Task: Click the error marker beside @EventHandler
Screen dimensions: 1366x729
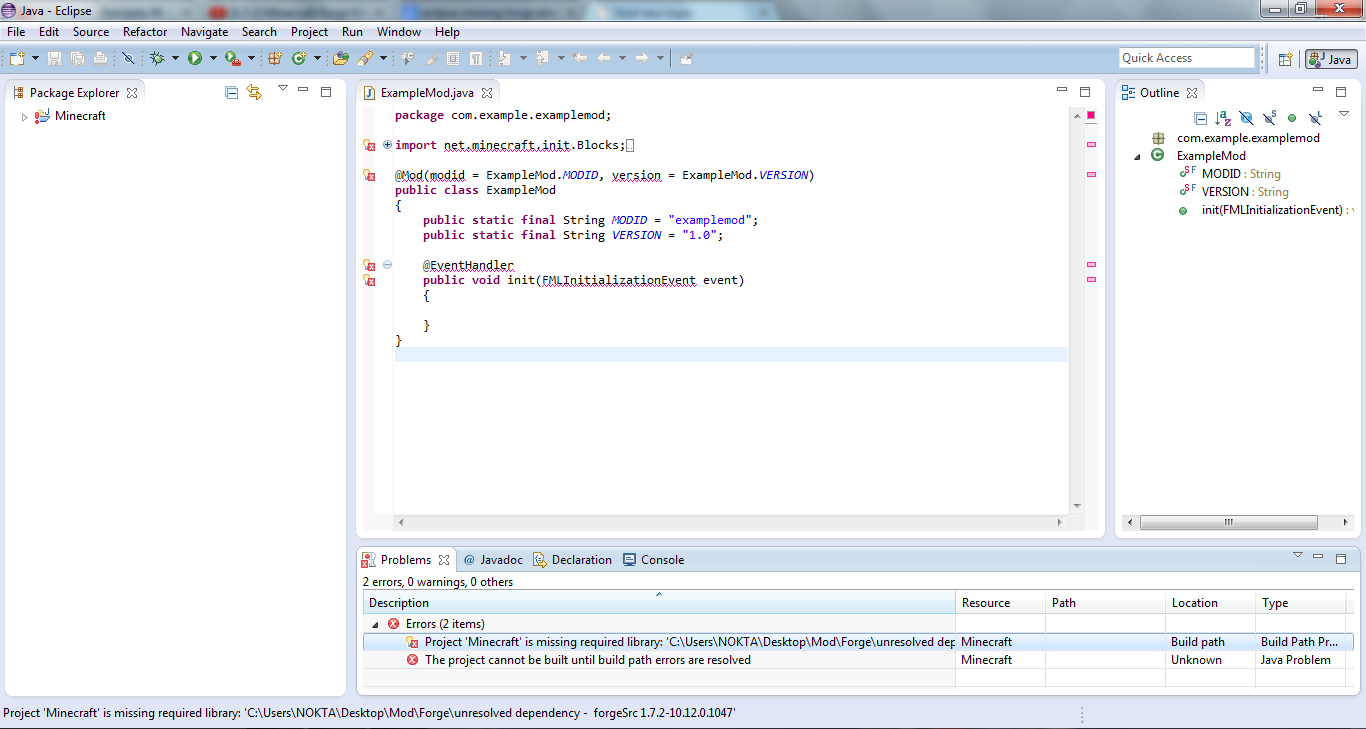Action: point(369,265)
